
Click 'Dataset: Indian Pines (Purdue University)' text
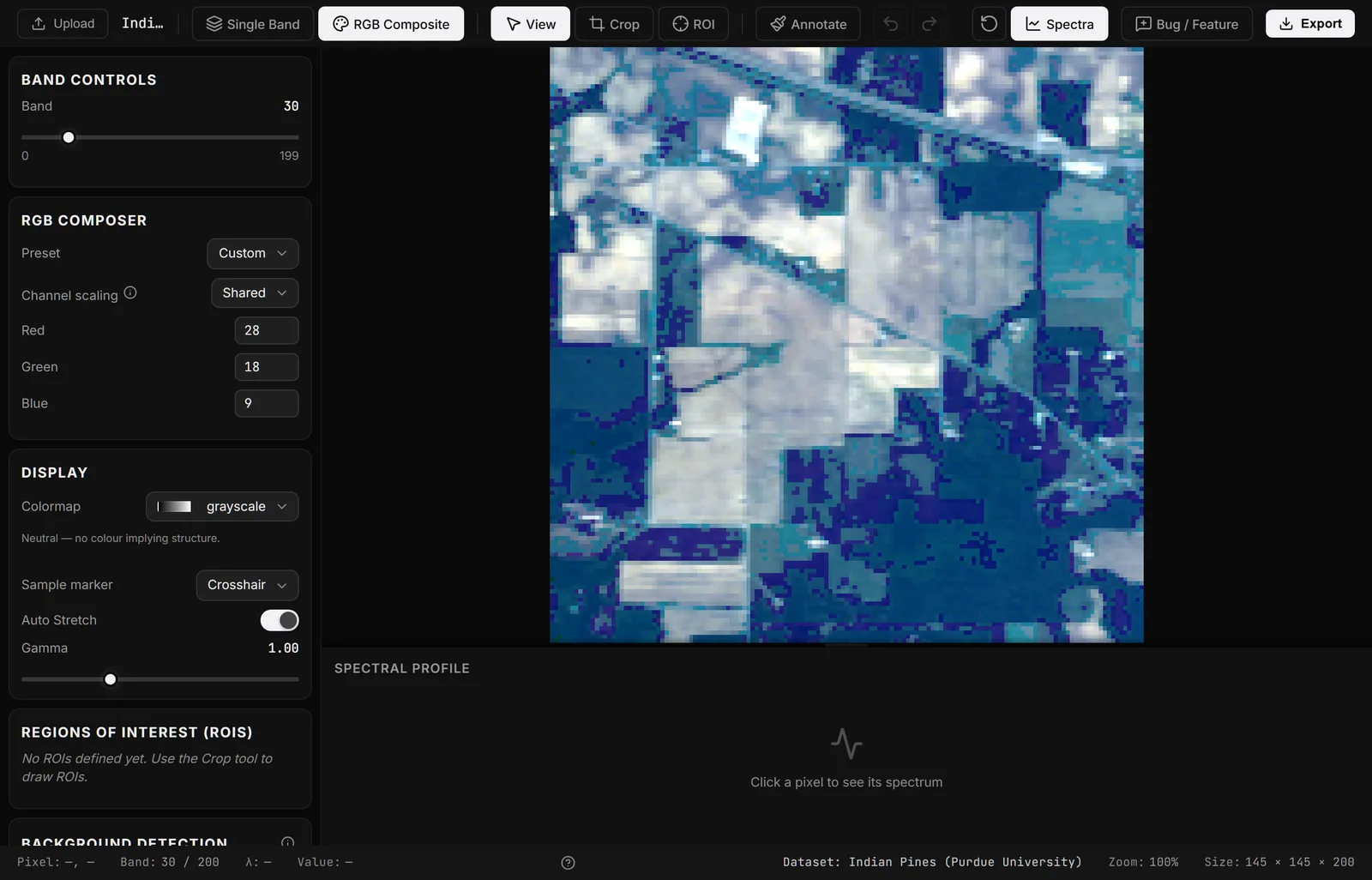932,862
